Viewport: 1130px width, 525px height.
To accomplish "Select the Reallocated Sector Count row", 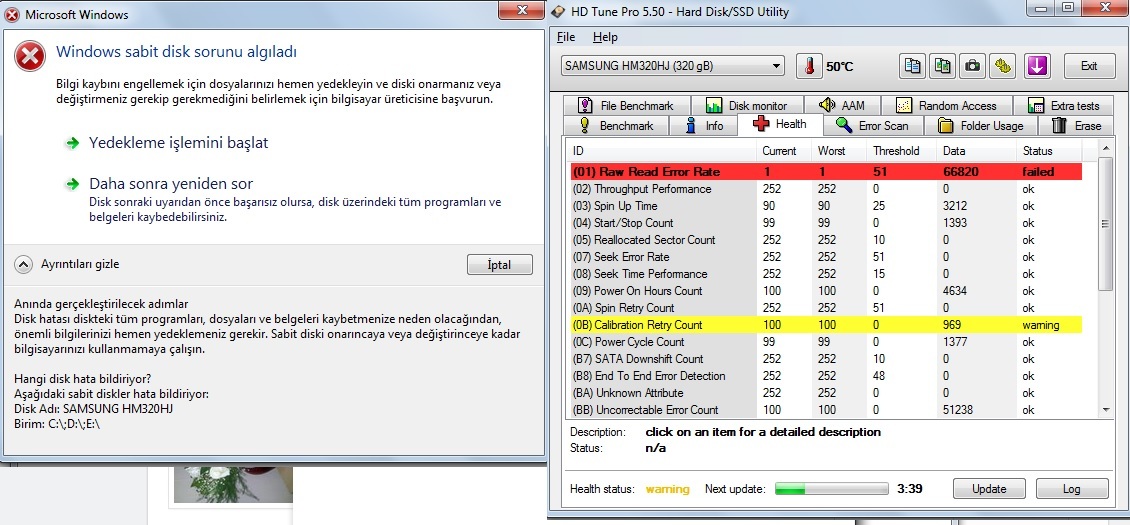I will (826, 240).
